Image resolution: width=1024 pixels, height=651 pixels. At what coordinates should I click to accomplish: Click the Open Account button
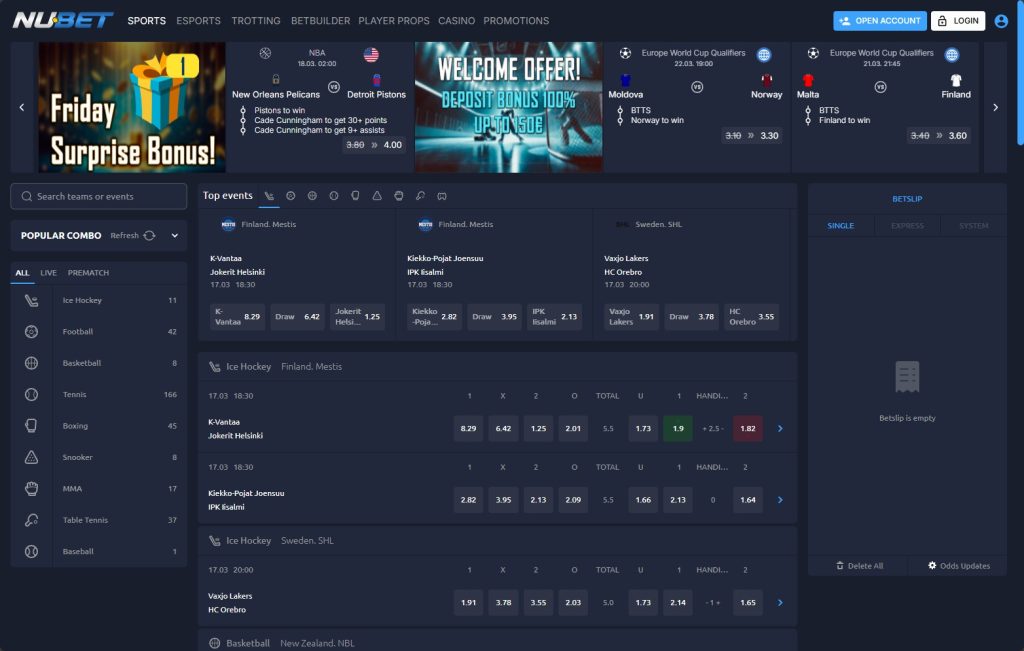click(880, 21)
